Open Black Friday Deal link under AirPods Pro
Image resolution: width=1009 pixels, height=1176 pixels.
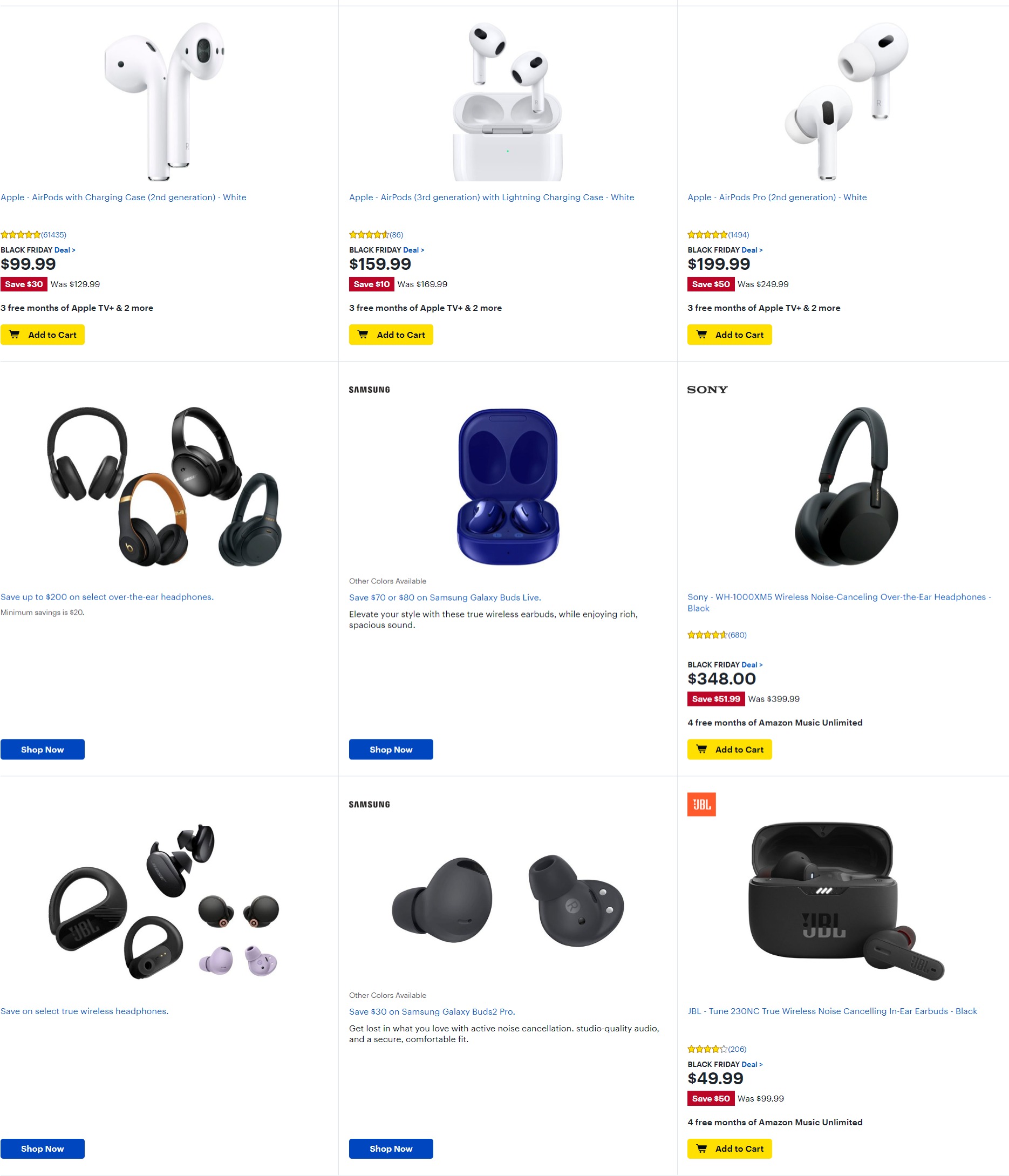[752, 250]
